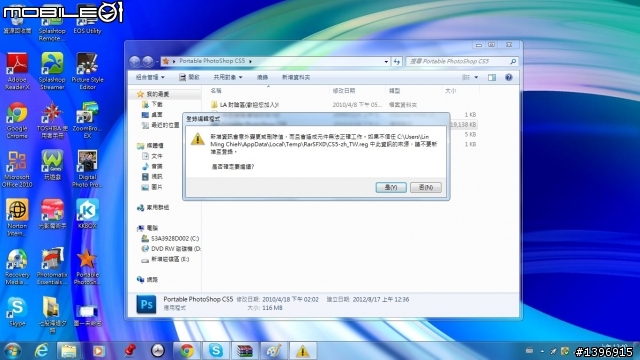Open TOSHIBA user manual desktop icon

coord(52,120)
